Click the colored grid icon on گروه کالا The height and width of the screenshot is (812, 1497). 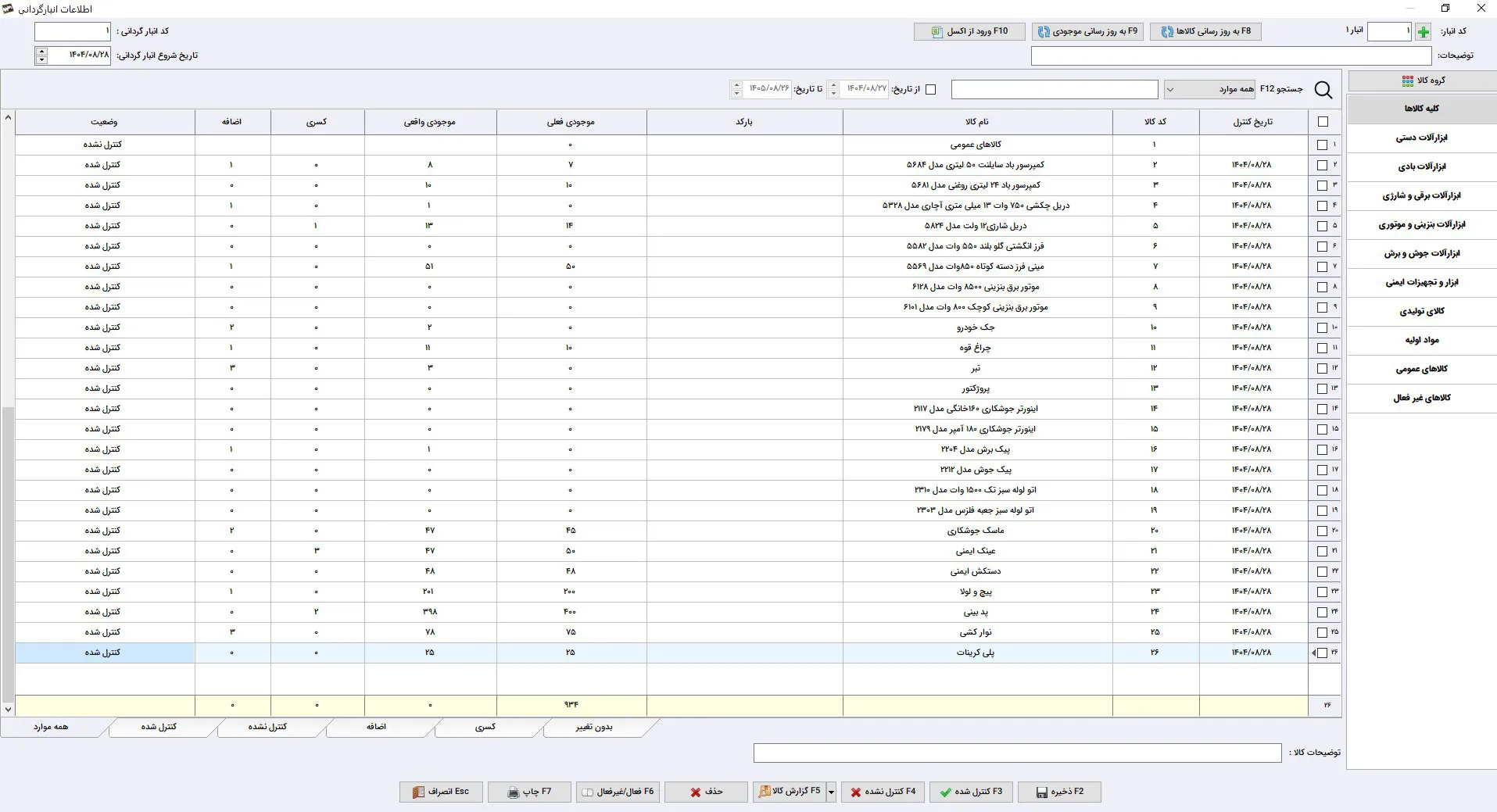click(x=1408, y=81)
